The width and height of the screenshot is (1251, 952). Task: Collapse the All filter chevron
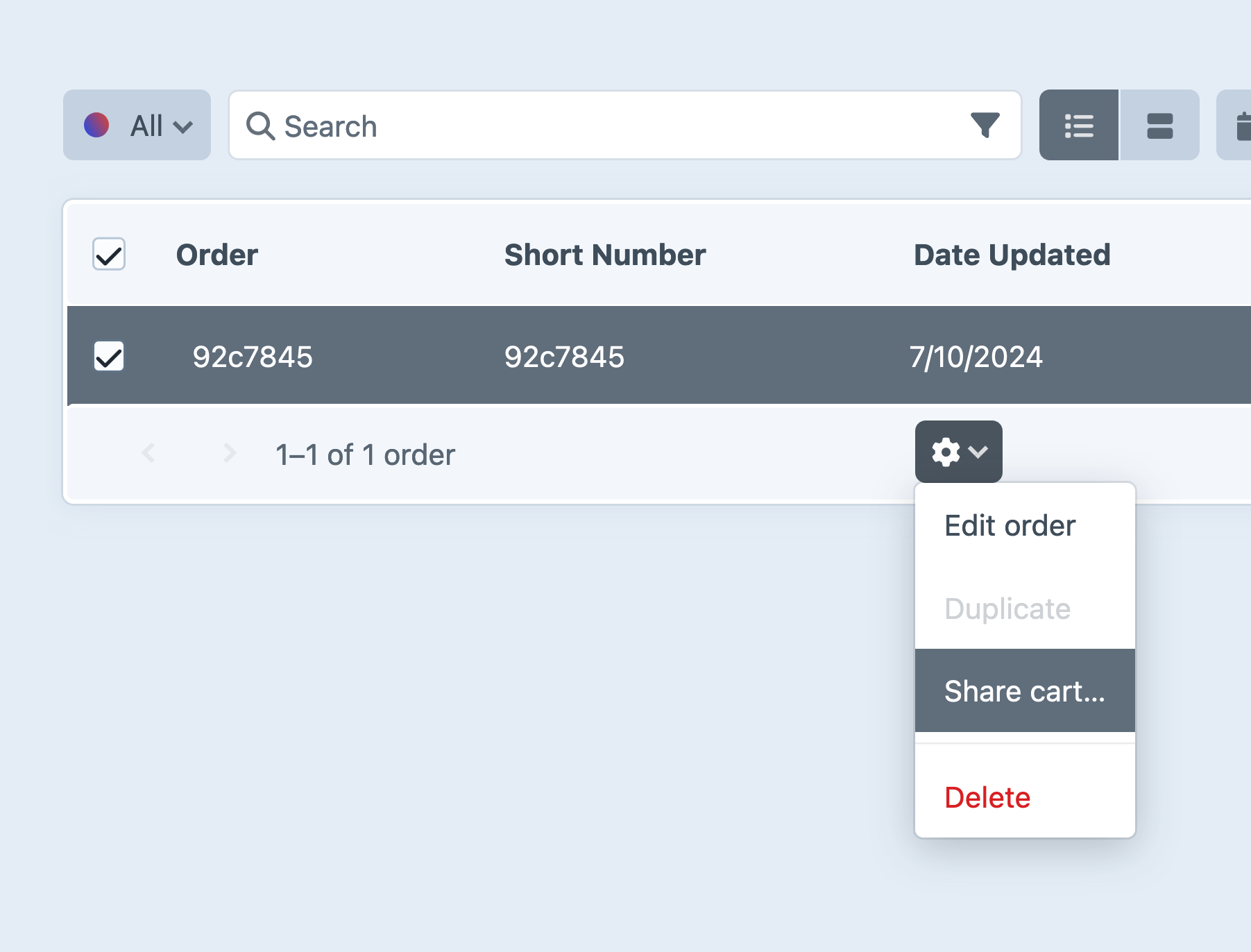pyautogui.click(x=183, y=127)
